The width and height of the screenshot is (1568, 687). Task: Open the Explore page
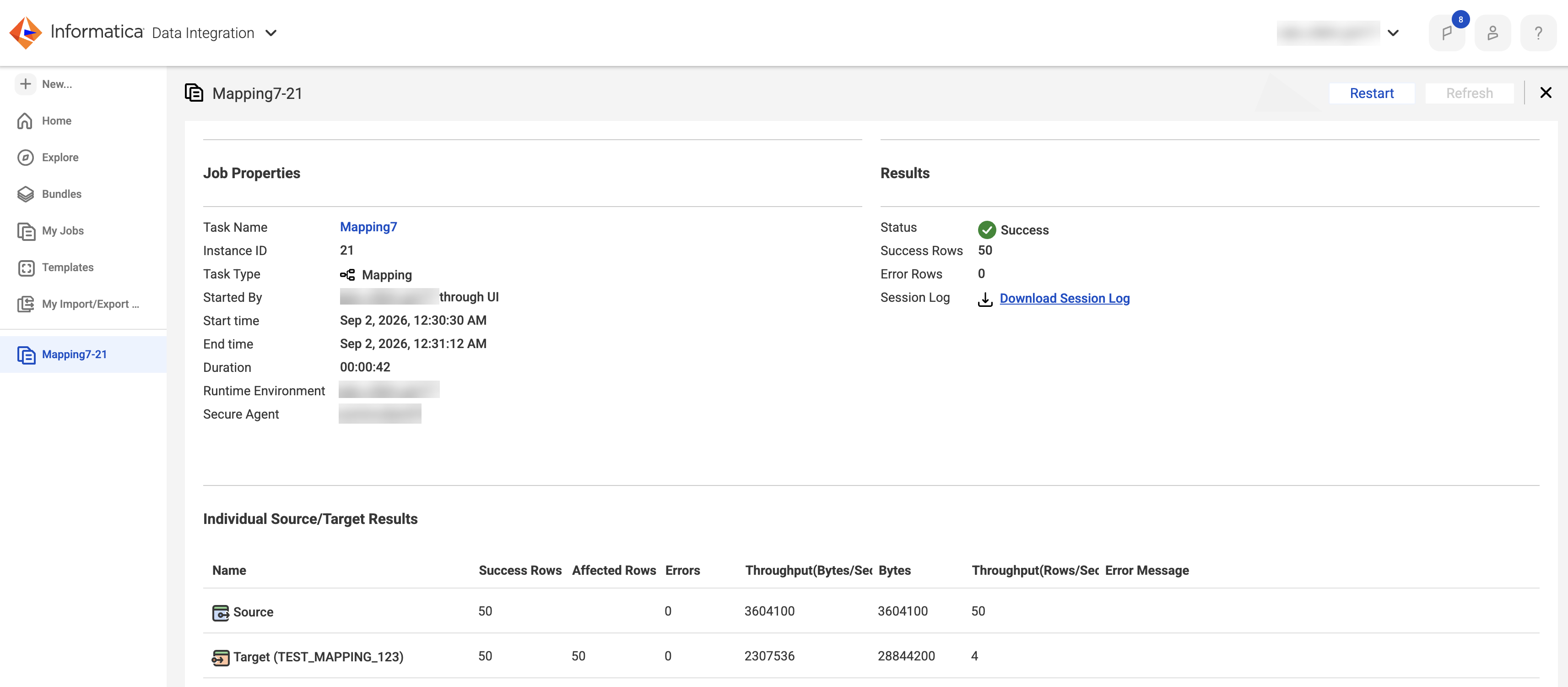click(x=60, y=157)
